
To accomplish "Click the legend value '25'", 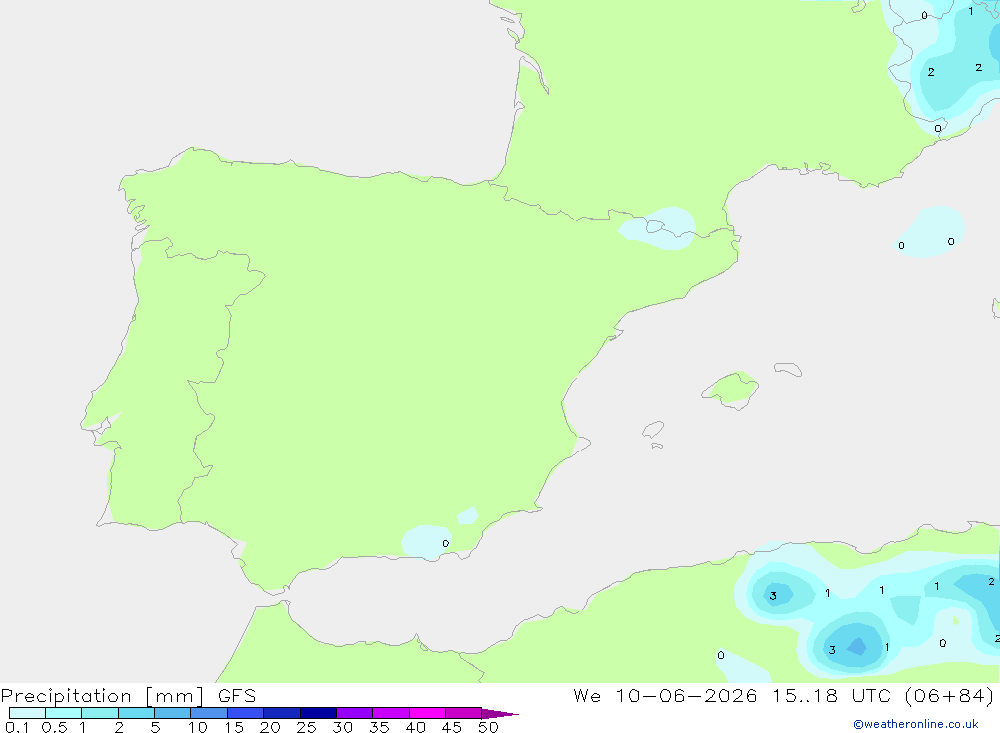I will pyautogui.click(x=306, y=727).
